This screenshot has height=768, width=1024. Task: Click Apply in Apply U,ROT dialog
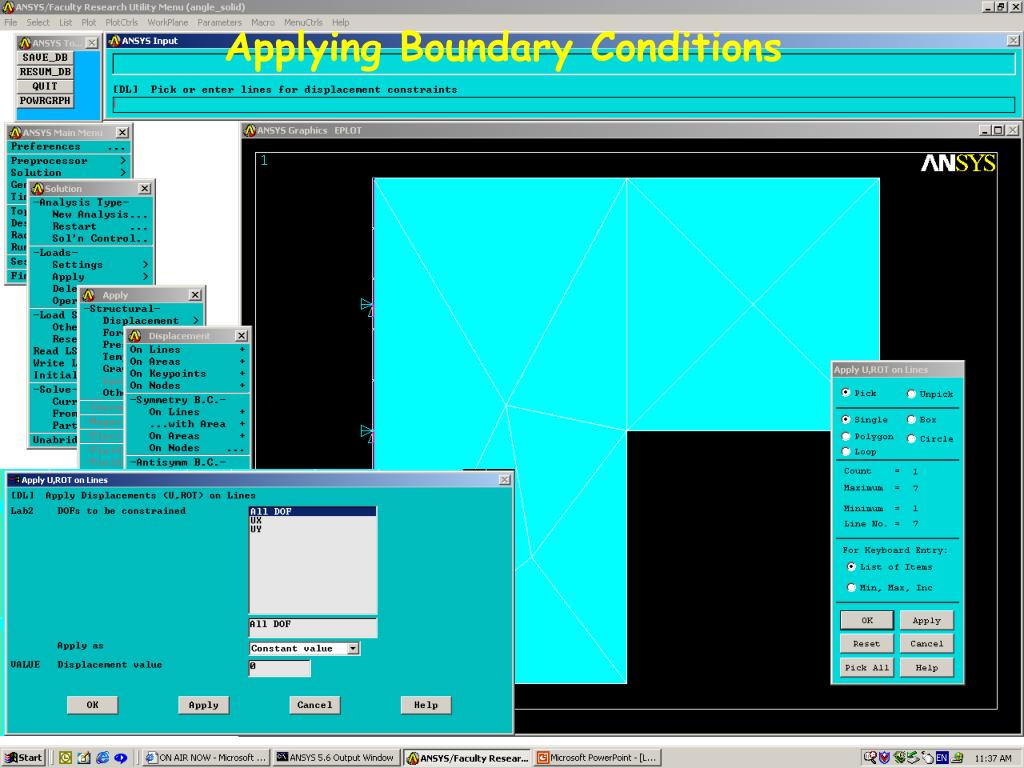point(203,705)
